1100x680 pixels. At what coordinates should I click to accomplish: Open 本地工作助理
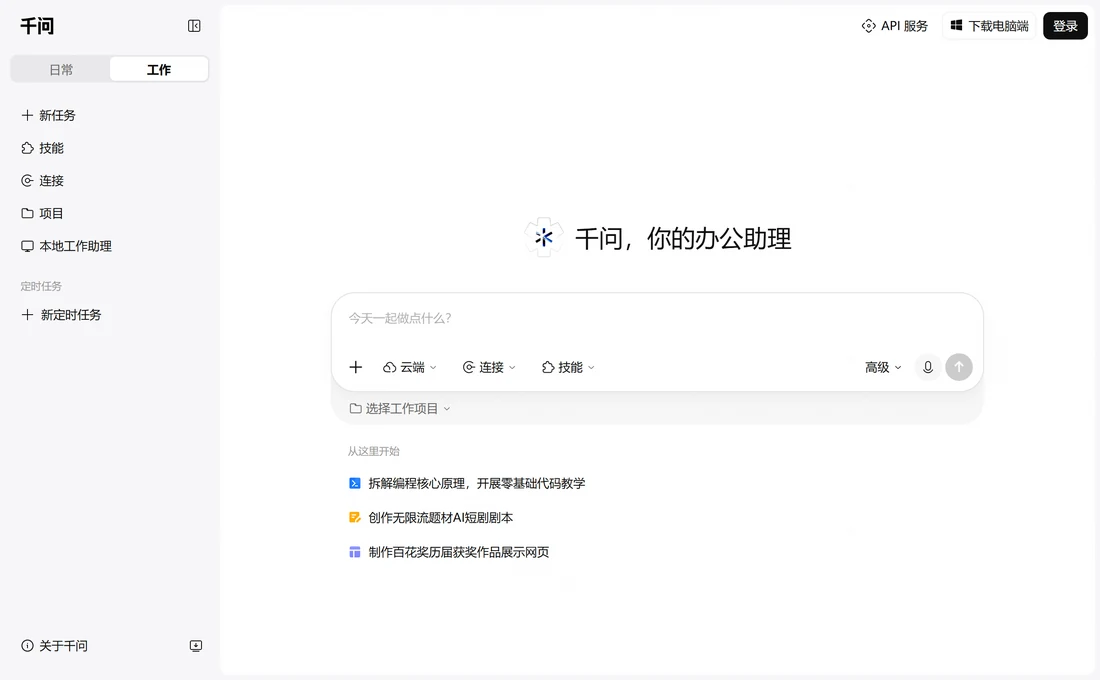coord(67,246)
